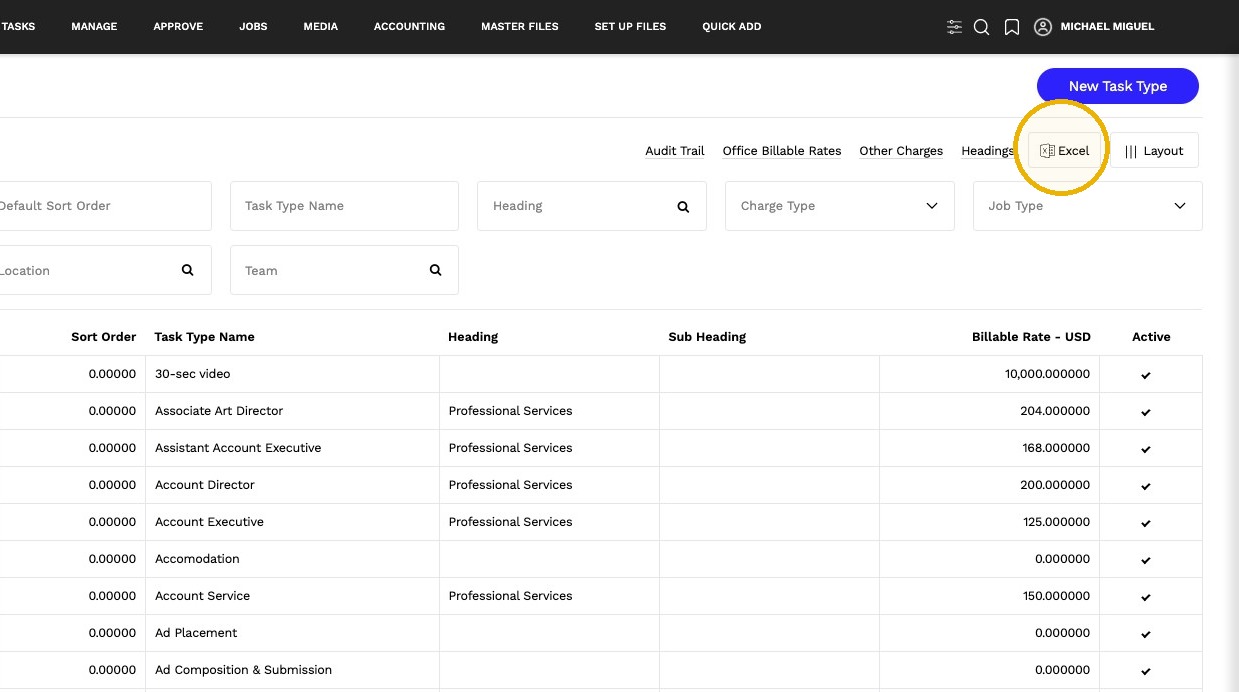
Task: Expand the Job Type dropdown
Action: [1087, 206]
